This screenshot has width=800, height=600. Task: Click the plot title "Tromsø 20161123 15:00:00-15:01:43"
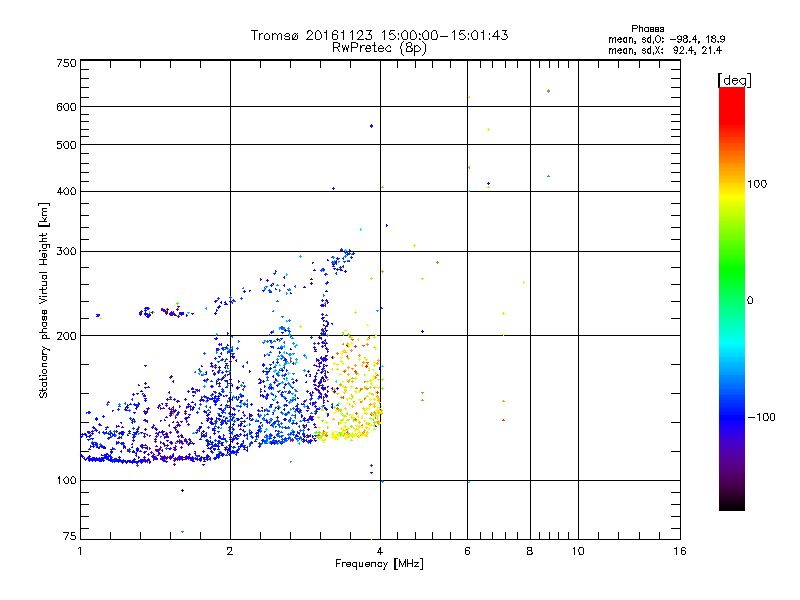(379, 35)
